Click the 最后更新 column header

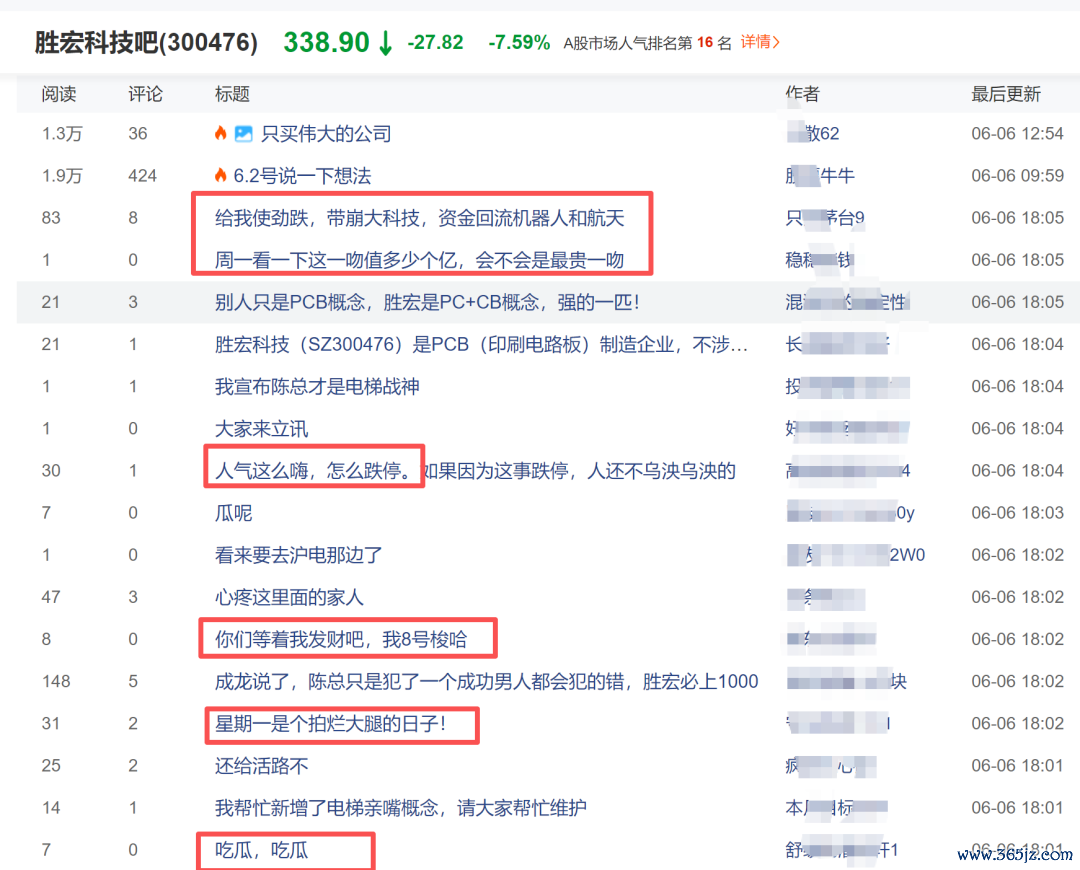(1006, 94)
